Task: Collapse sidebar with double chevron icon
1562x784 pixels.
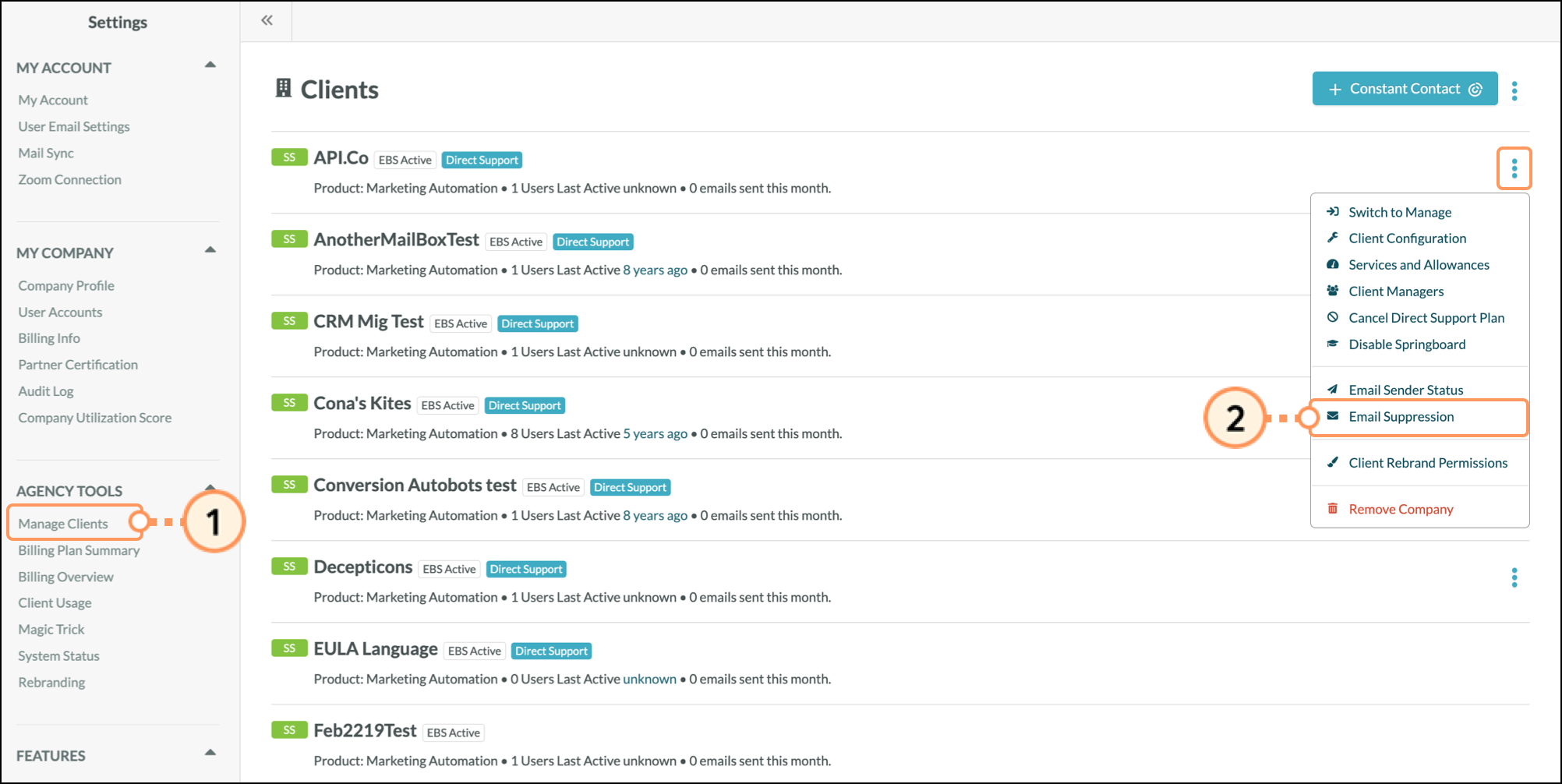Action: click(267, 20)
